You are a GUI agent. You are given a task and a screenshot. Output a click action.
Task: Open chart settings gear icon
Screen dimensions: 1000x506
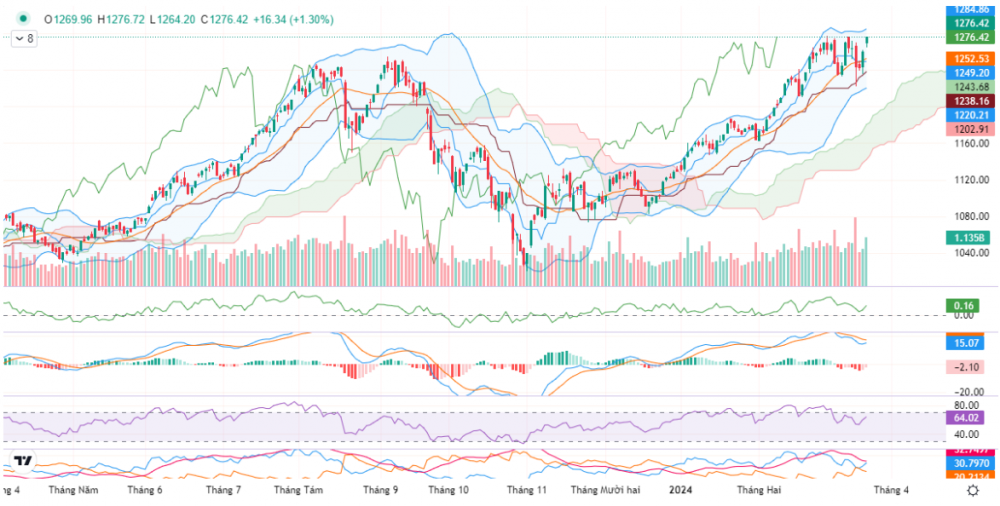point(972,490)
